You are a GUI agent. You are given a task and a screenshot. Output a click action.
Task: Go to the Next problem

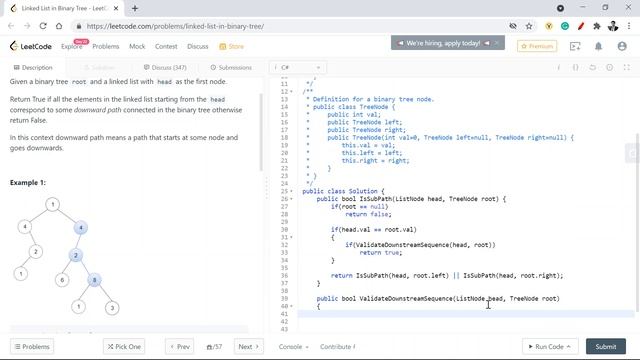249,347
